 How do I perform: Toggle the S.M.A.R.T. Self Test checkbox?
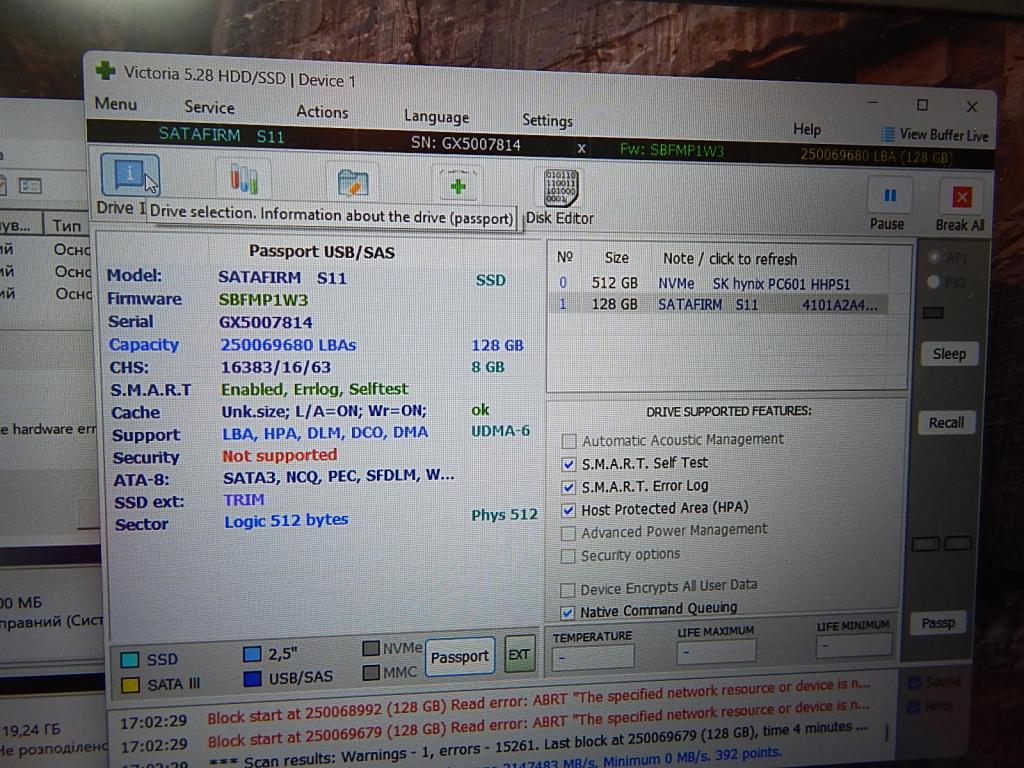(569, 464)
